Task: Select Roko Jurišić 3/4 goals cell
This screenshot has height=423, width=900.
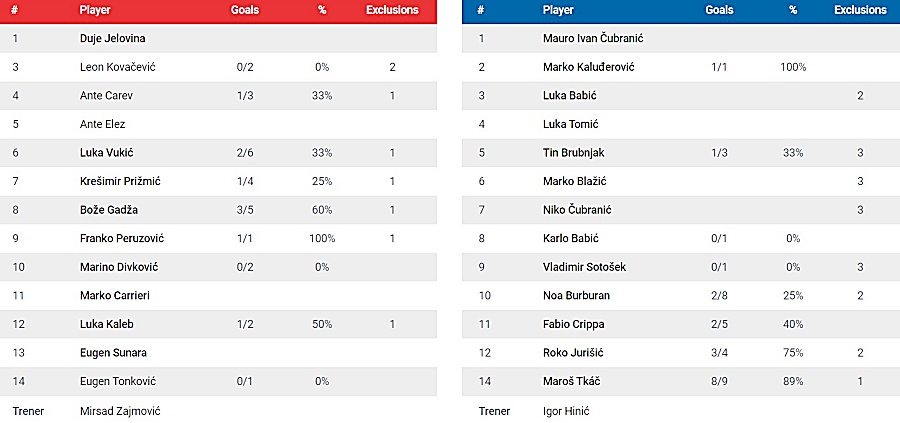Action: click(719, 353)
